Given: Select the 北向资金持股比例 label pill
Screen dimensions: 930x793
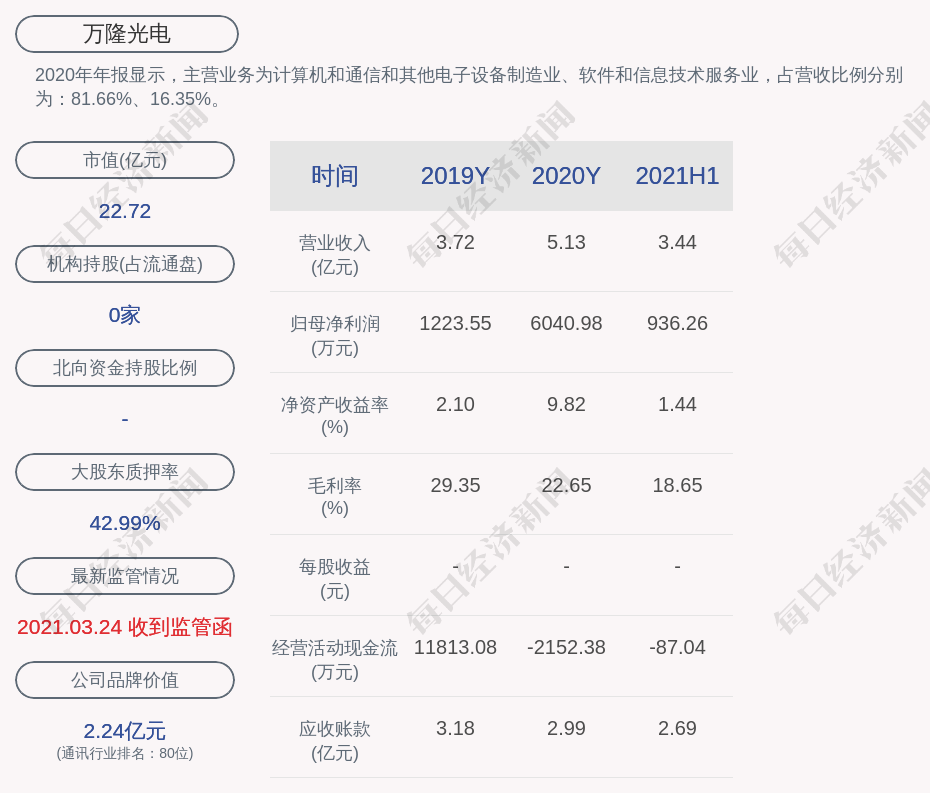Looking at the screenshot, I should [125, 368].
